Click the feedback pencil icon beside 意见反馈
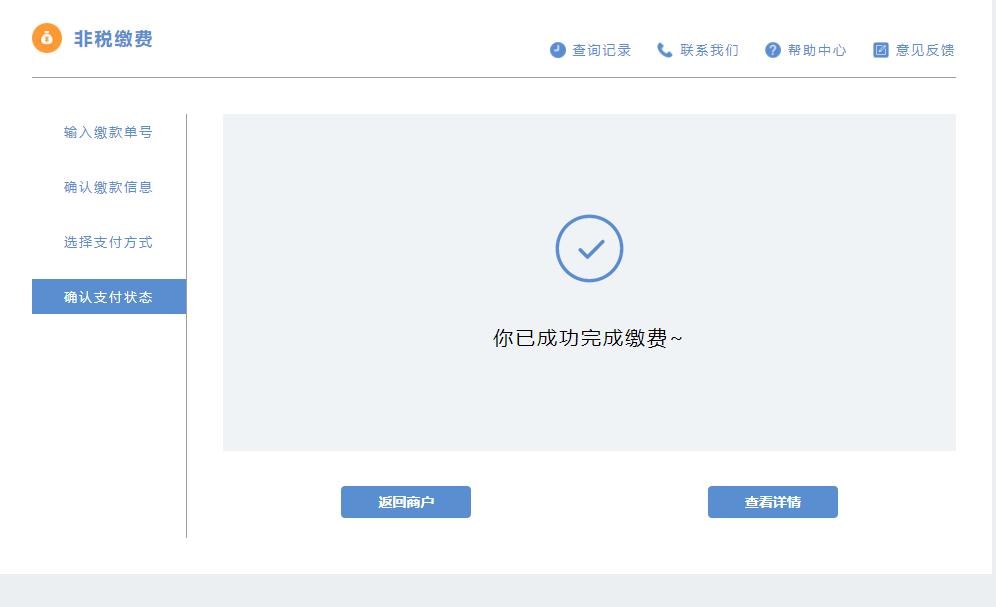The image size is (996, 607). point(881,49)
